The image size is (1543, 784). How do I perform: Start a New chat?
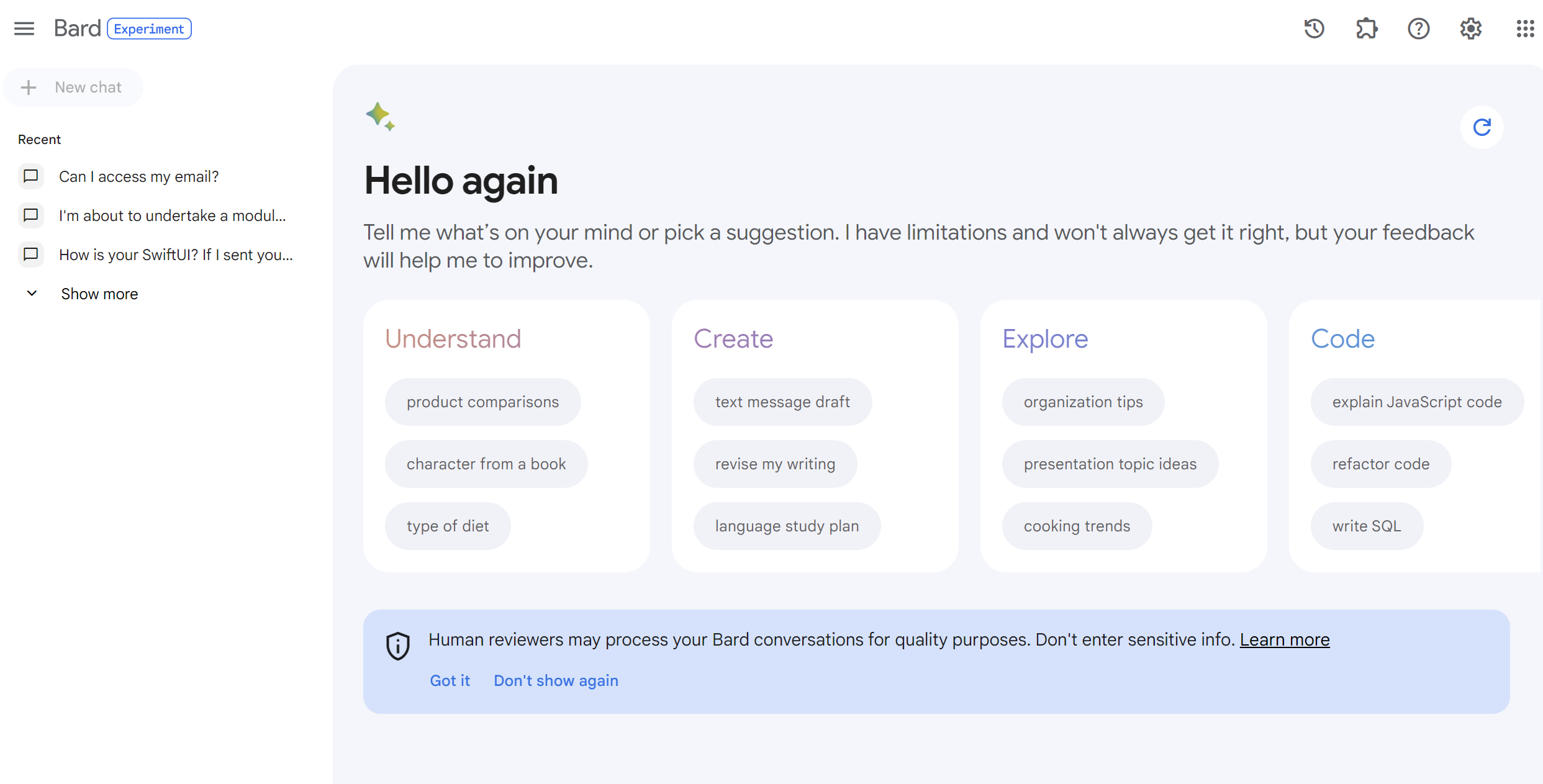point(73,88)
